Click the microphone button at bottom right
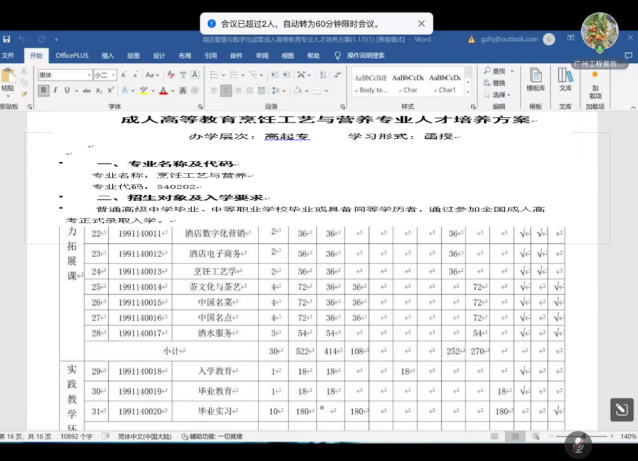638x461 pixels. click(x=577, y=443)
